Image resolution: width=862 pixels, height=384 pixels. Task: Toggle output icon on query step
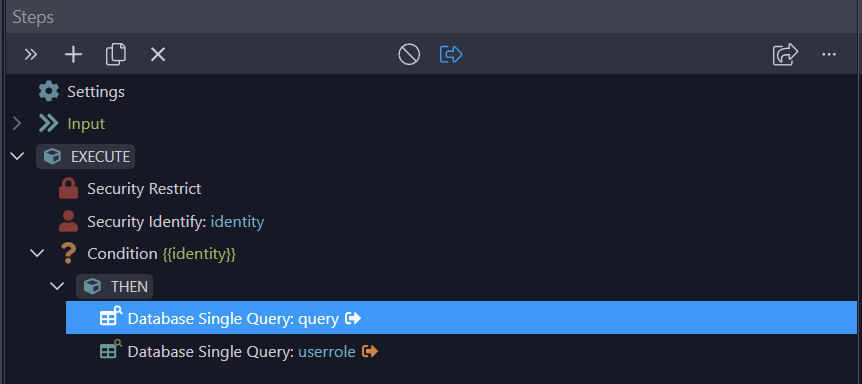(x=352, y=318)
